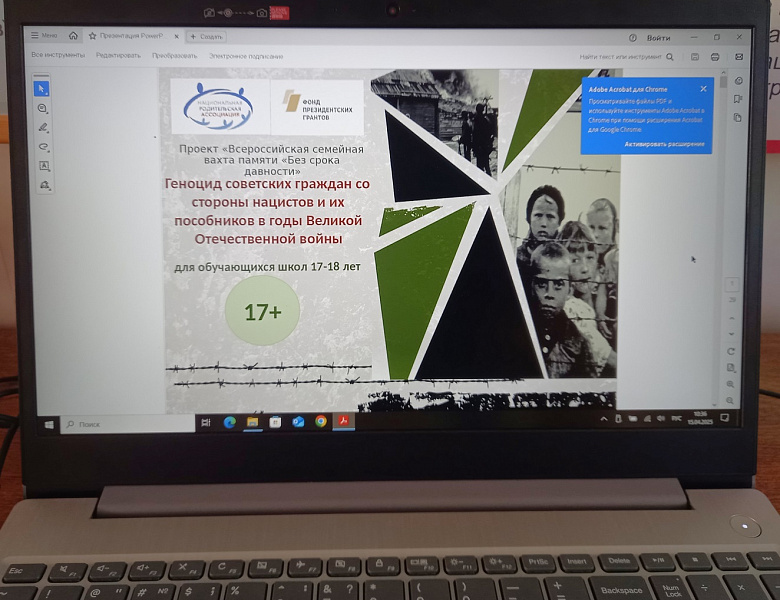Click the Войти sign-in button
This screenshot has width=780, height=600.
click(x=658, y=38)
